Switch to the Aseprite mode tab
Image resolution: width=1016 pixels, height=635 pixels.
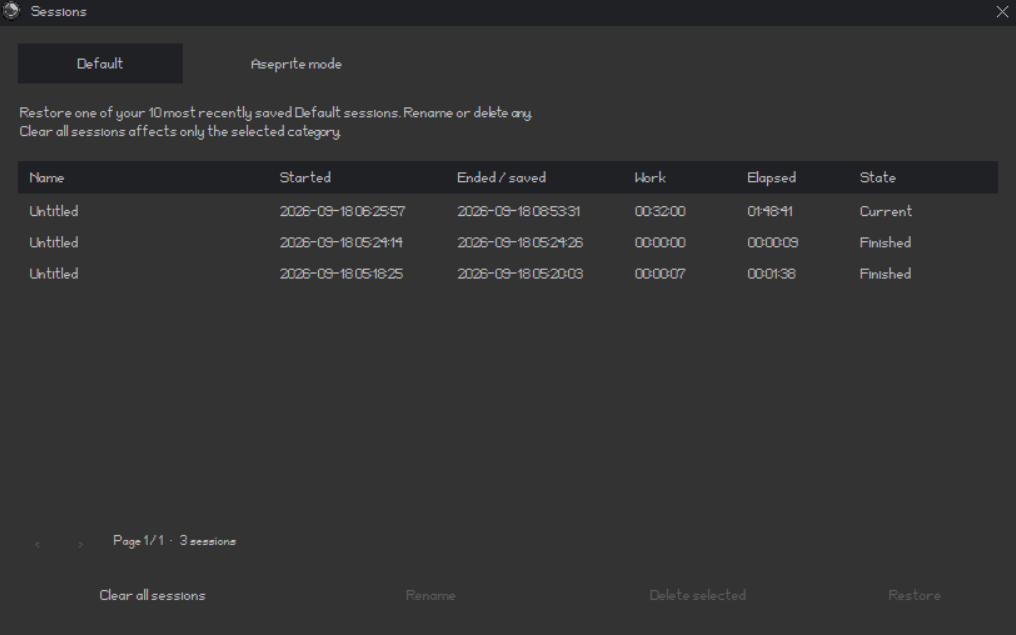click(x=296, y=64)
